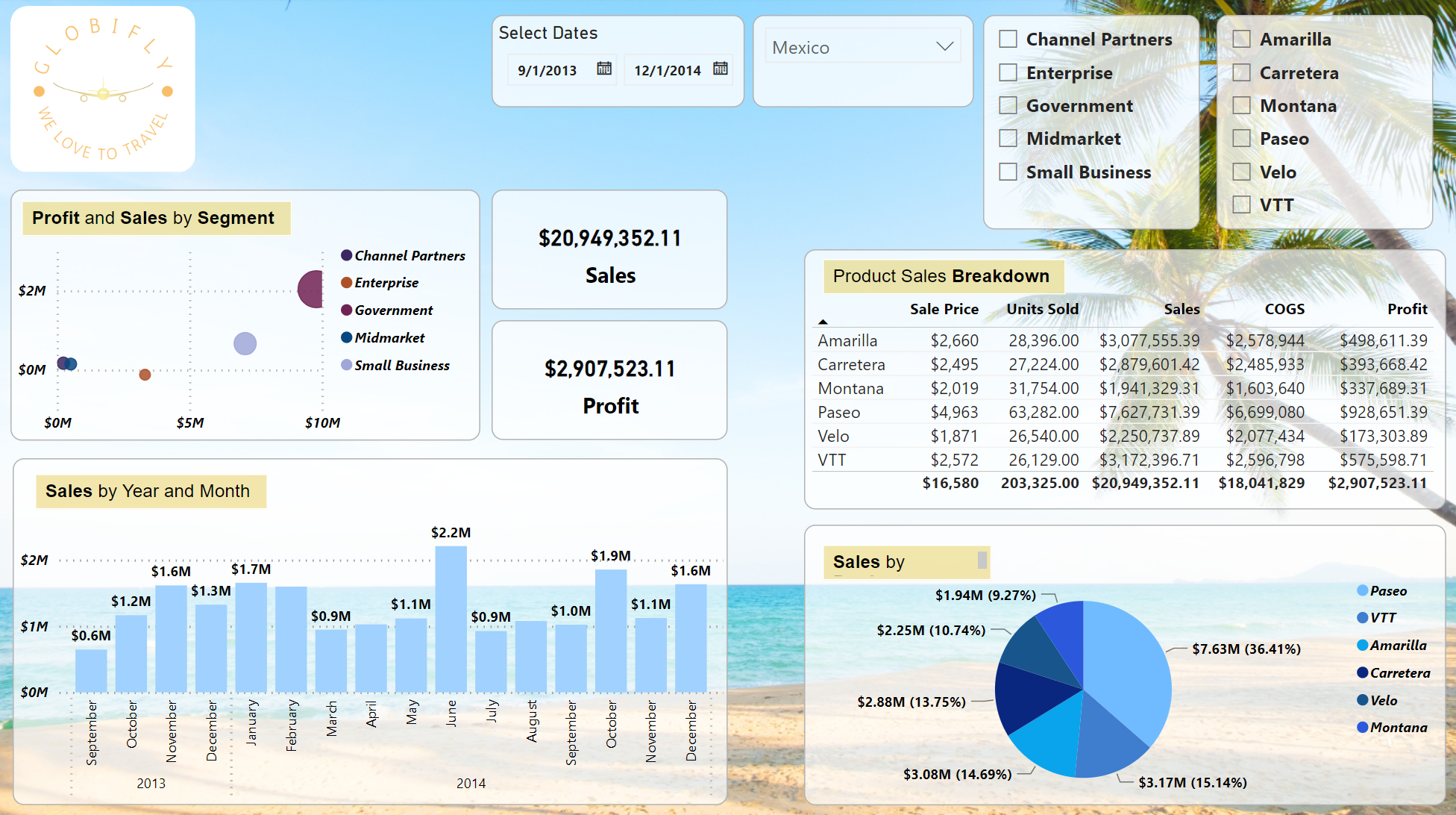The width and height of the screenshot is (1456, 815).
Task: Click the Channel Partners scatter legend entry
Action: coord(403,255)
